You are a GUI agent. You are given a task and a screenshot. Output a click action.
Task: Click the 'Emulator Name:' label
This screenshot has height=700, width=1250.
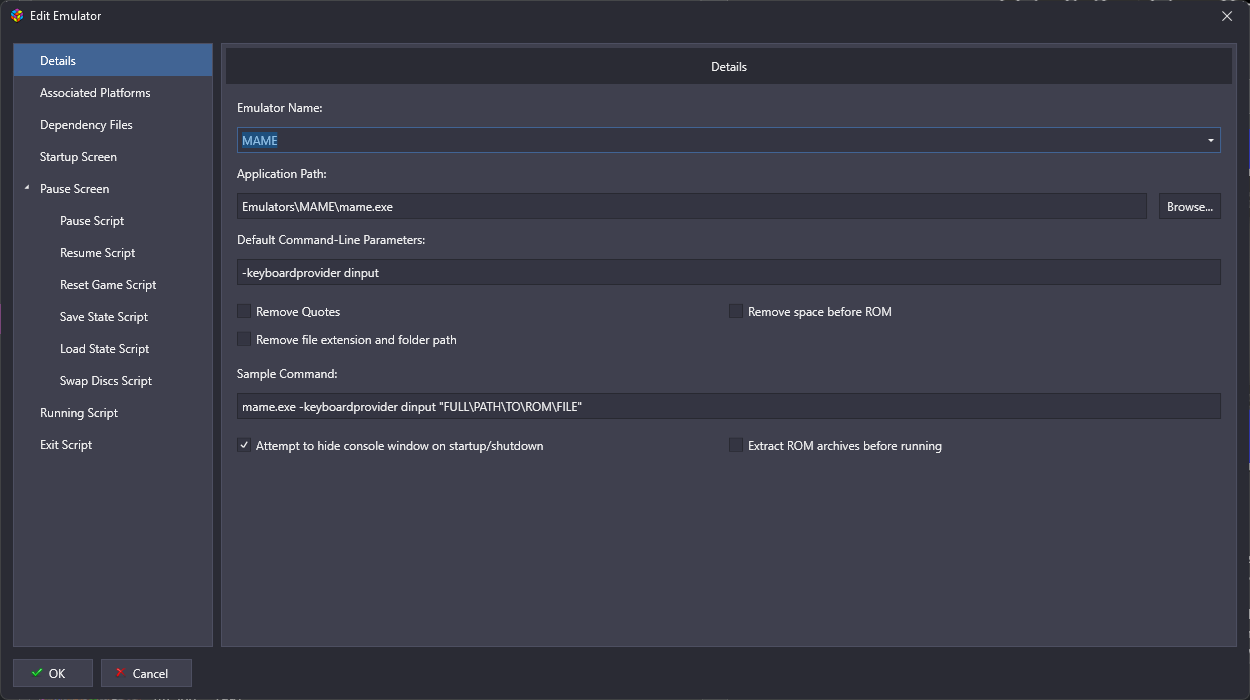pyautogui.click(x=279, y=107)
